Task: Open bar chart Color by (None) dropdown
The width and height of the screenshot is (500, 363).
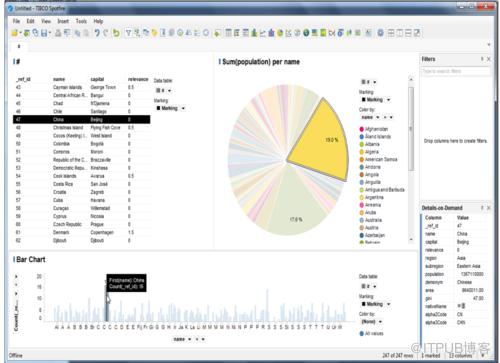Action: (372, 322)
